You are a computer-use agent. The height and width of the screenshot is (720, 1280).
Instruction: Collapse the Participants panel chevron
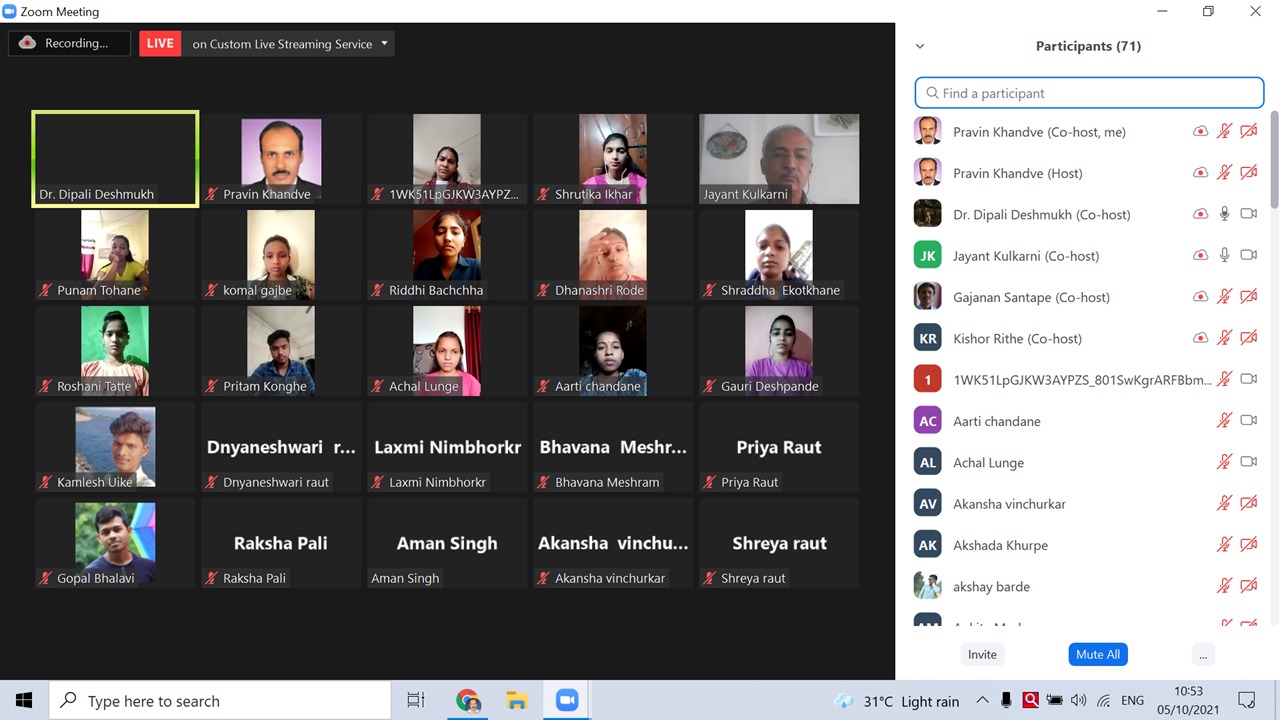(x=920, y=46)
